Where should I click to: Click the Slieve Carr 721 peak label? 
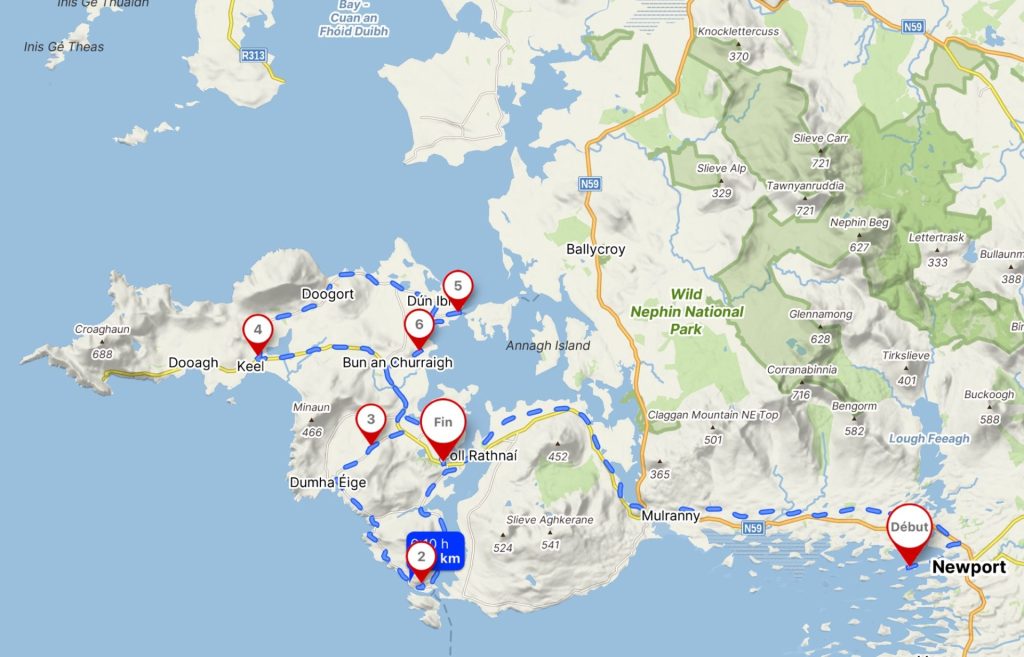click(821, 150)
